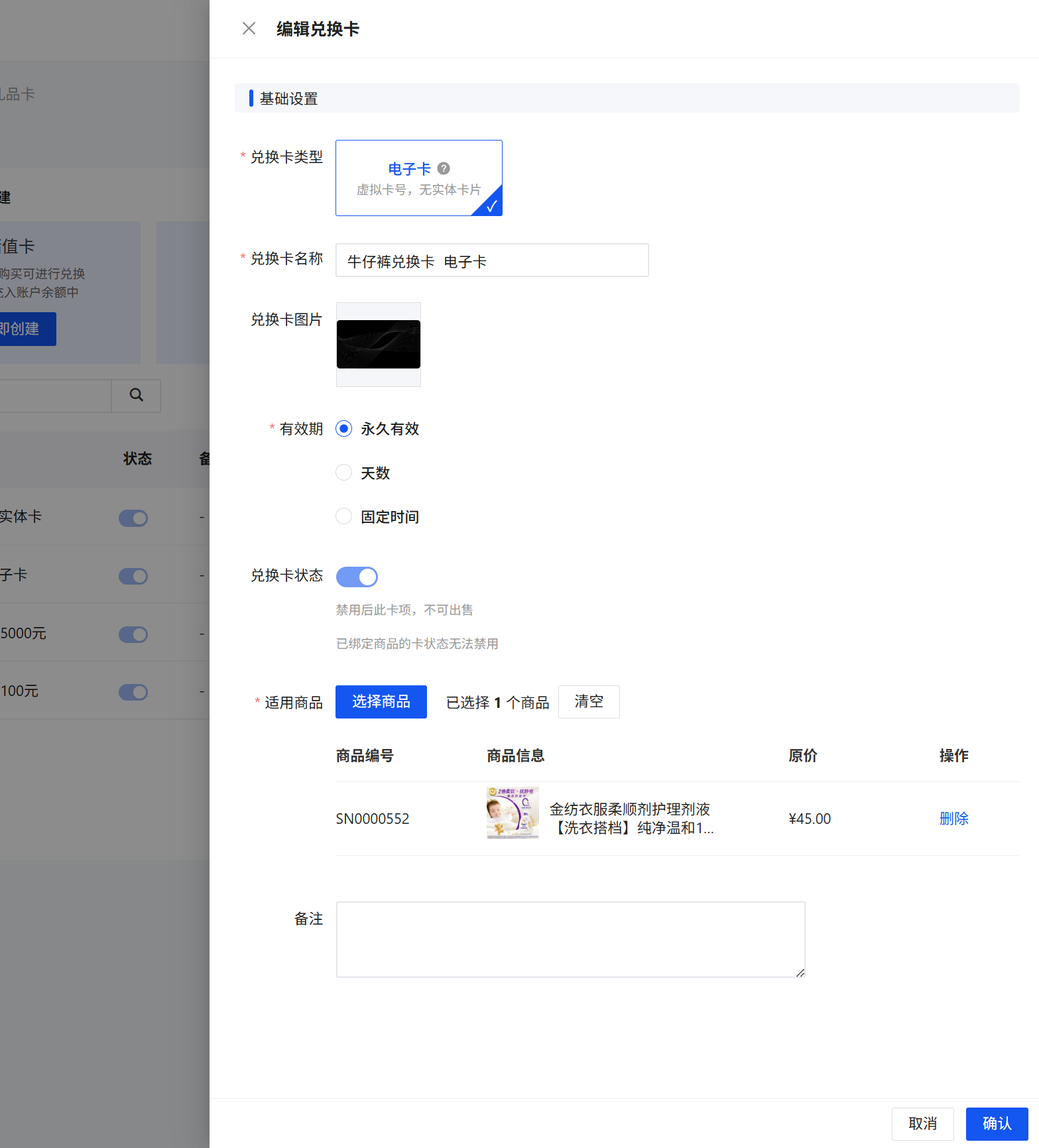Confirm changes with the 确认 button
Screen dimensions: 1039x1148
click(x=997, y=1123)
